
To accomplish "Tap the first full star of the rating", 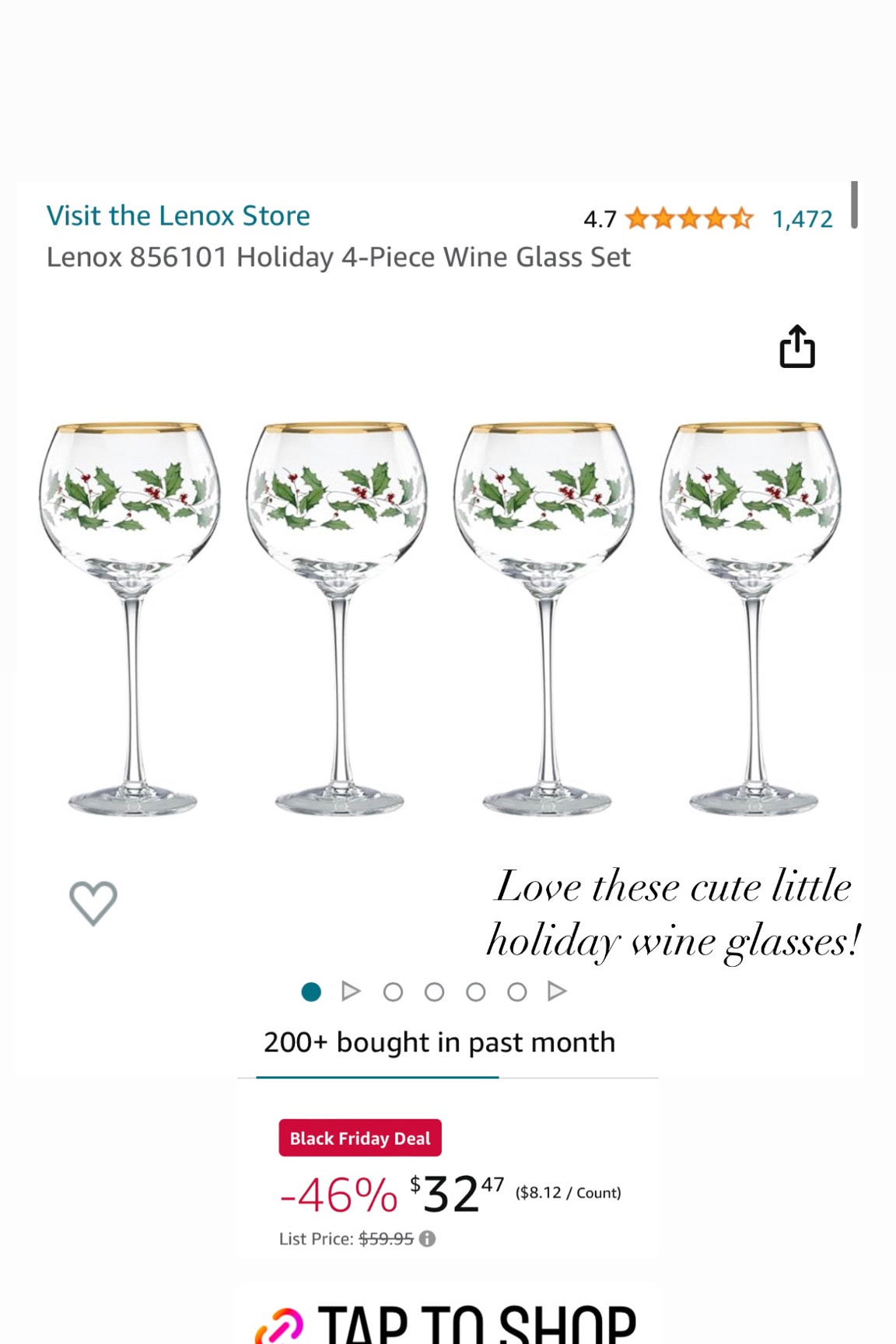I will pyautogui.click(x=635, y=219).
